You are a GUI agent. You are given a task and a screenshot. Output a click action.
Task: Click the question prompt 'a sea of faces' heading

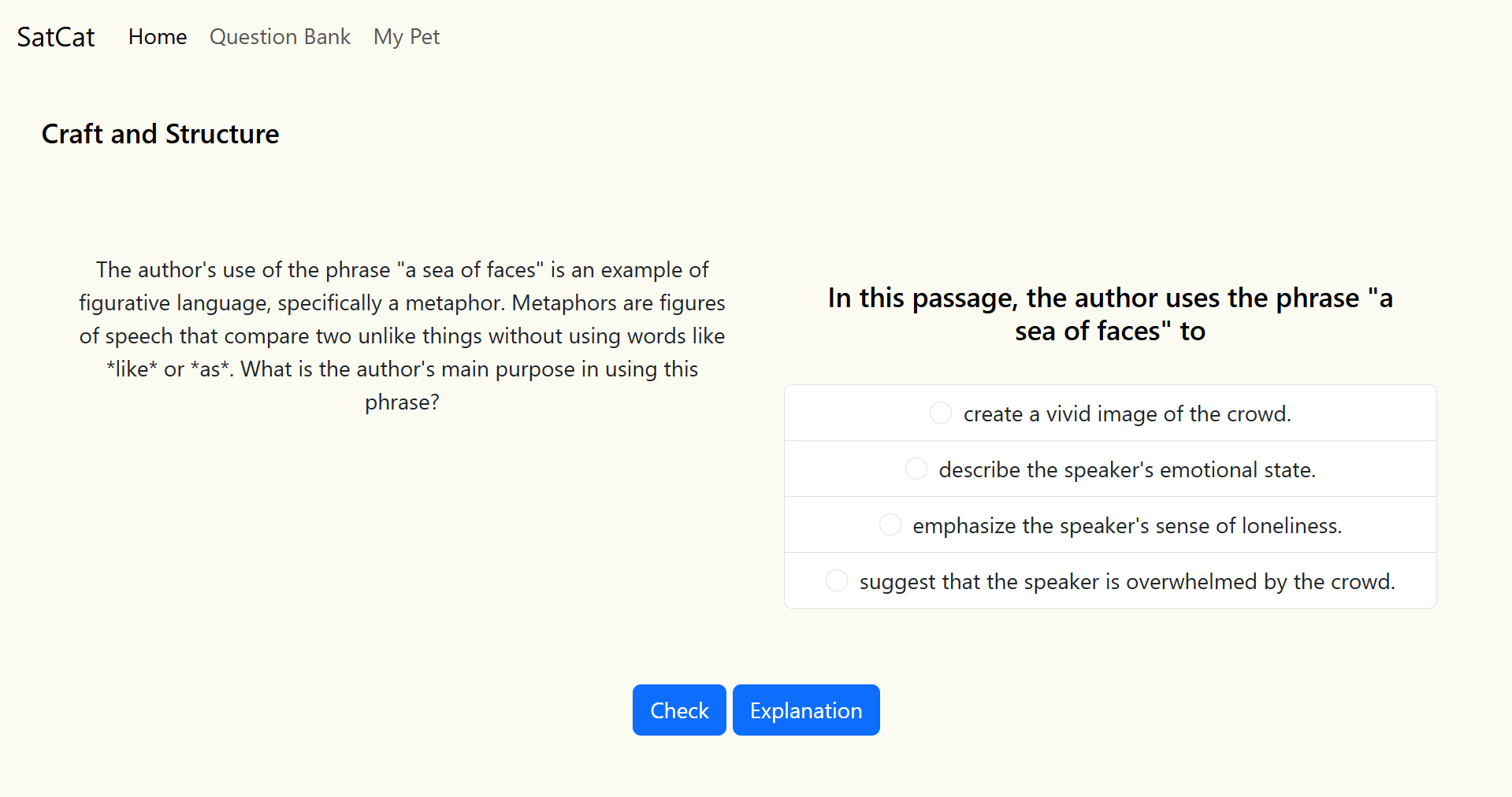(1110, 314)
